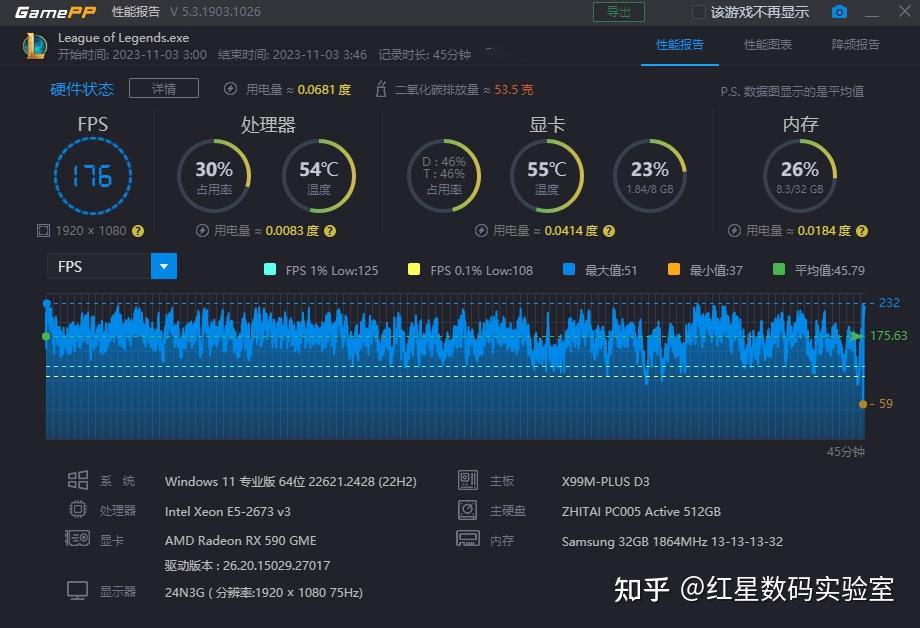Click the 导出 export button

point(618,12)
